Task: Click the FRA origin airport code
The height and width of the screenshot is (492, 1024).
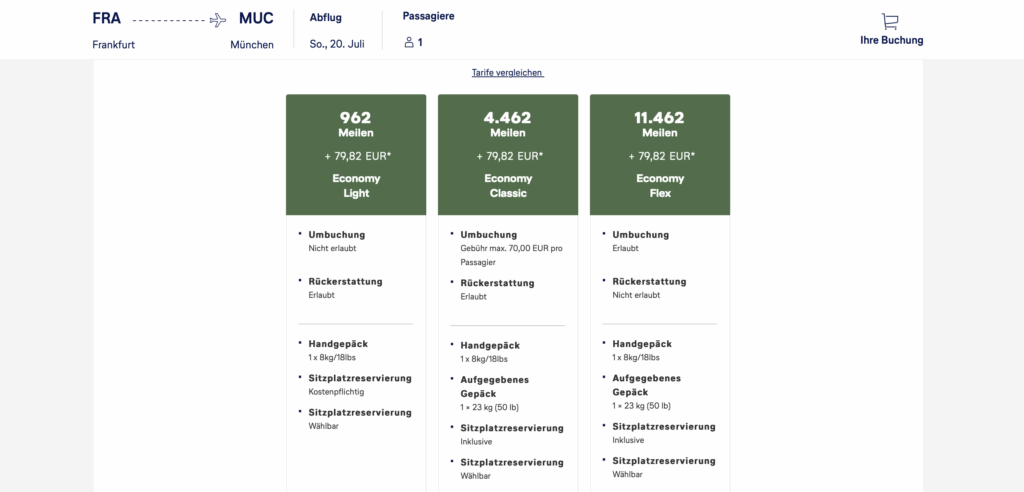Action: [x=107, y=18]
